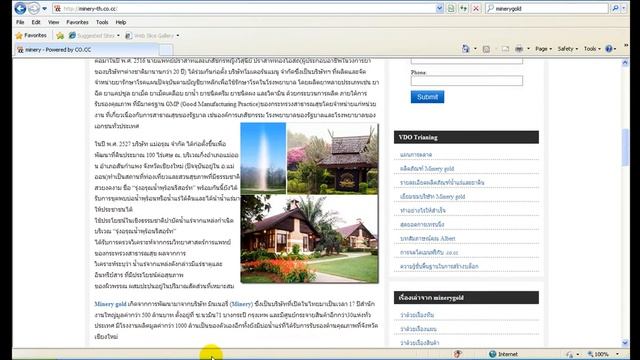This screenshot has width=640, height=360.
Task: Open the VDO Training link mentioning Albert
Action: click(428, 238)
